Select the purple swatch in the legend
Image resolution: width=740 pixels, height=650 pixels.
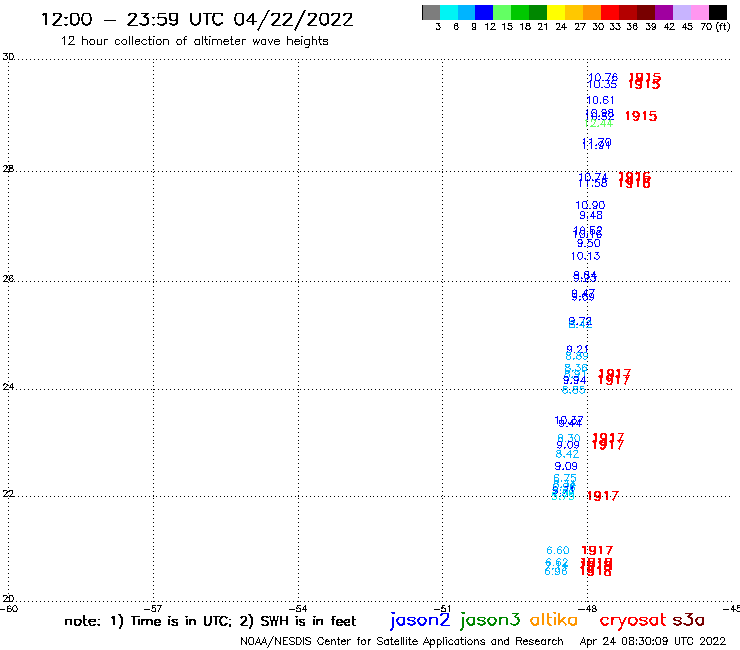click(x=664, y=12)
